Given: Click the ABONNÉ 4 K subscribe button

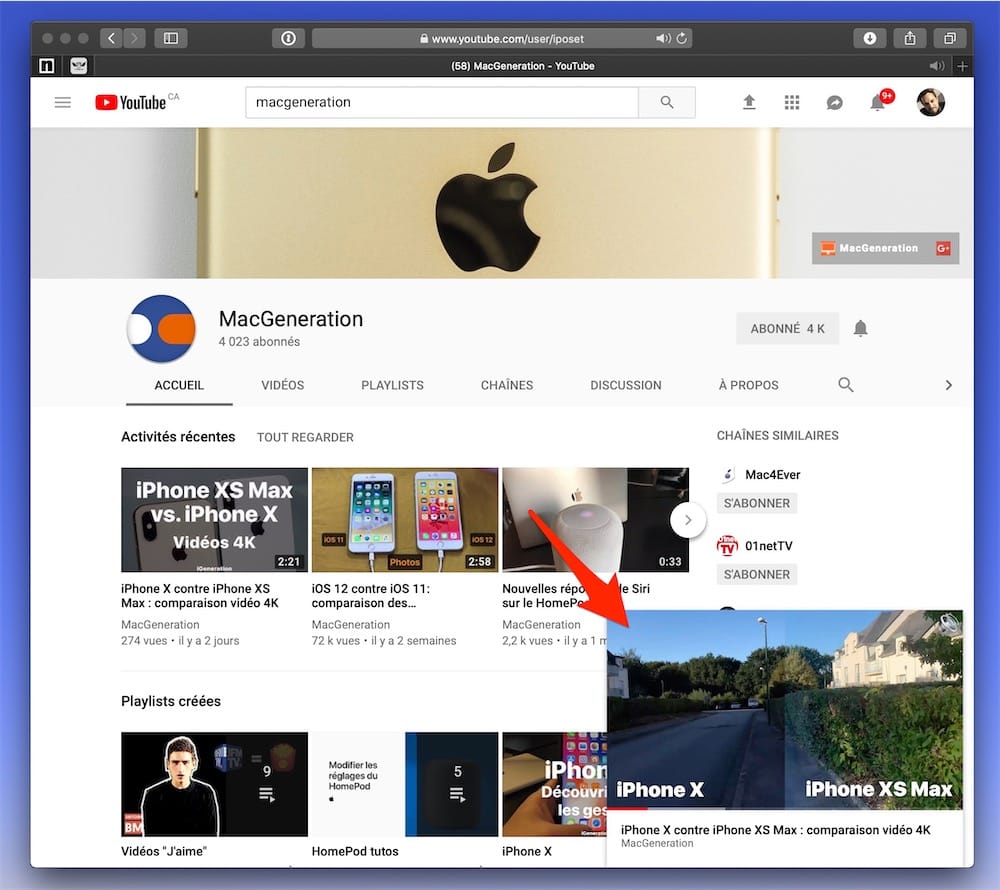Looking at the screenshot, I should [x=787, y=328].
